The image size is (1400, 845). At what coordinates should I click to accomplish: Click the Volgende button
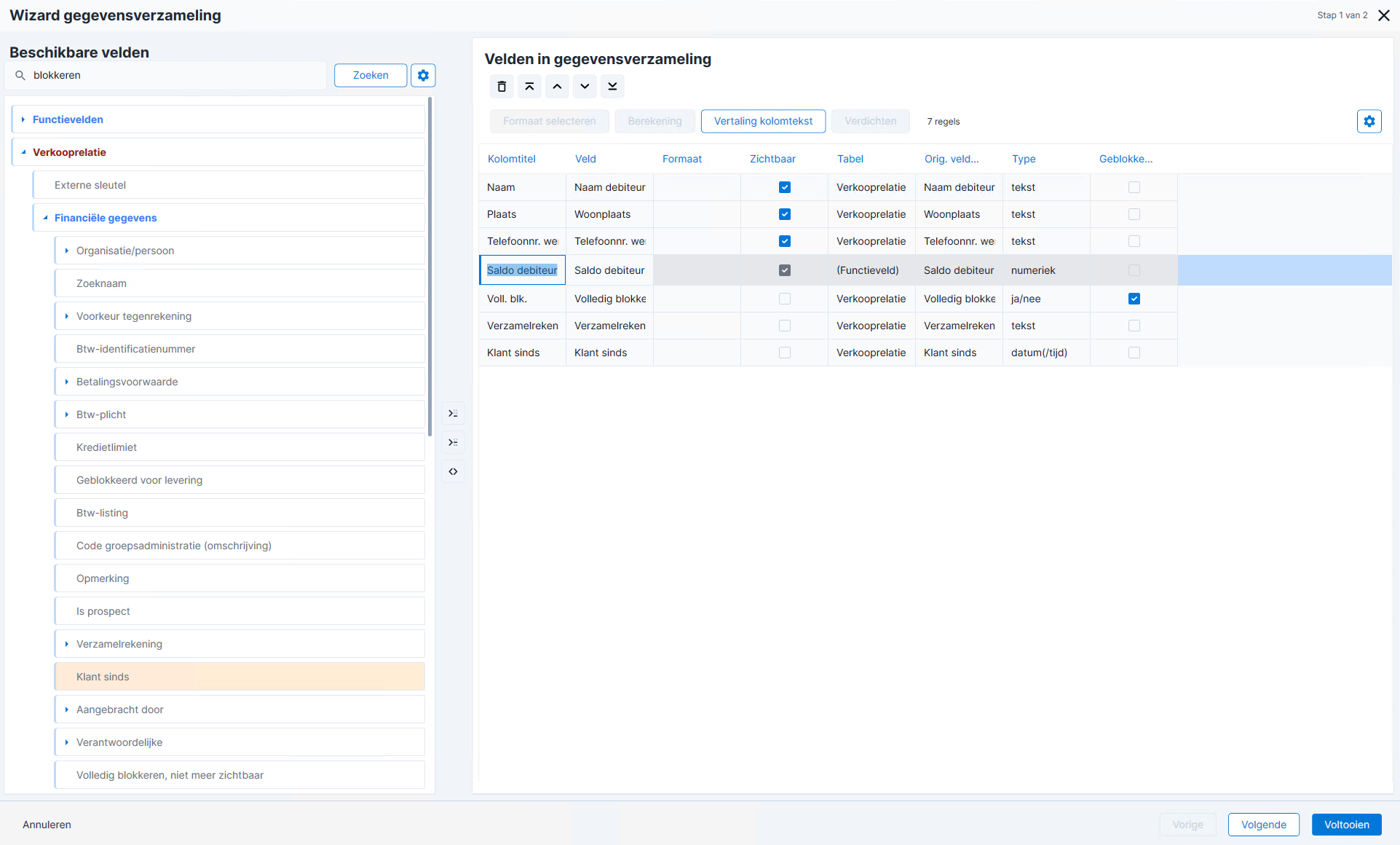coord(1263,825)
